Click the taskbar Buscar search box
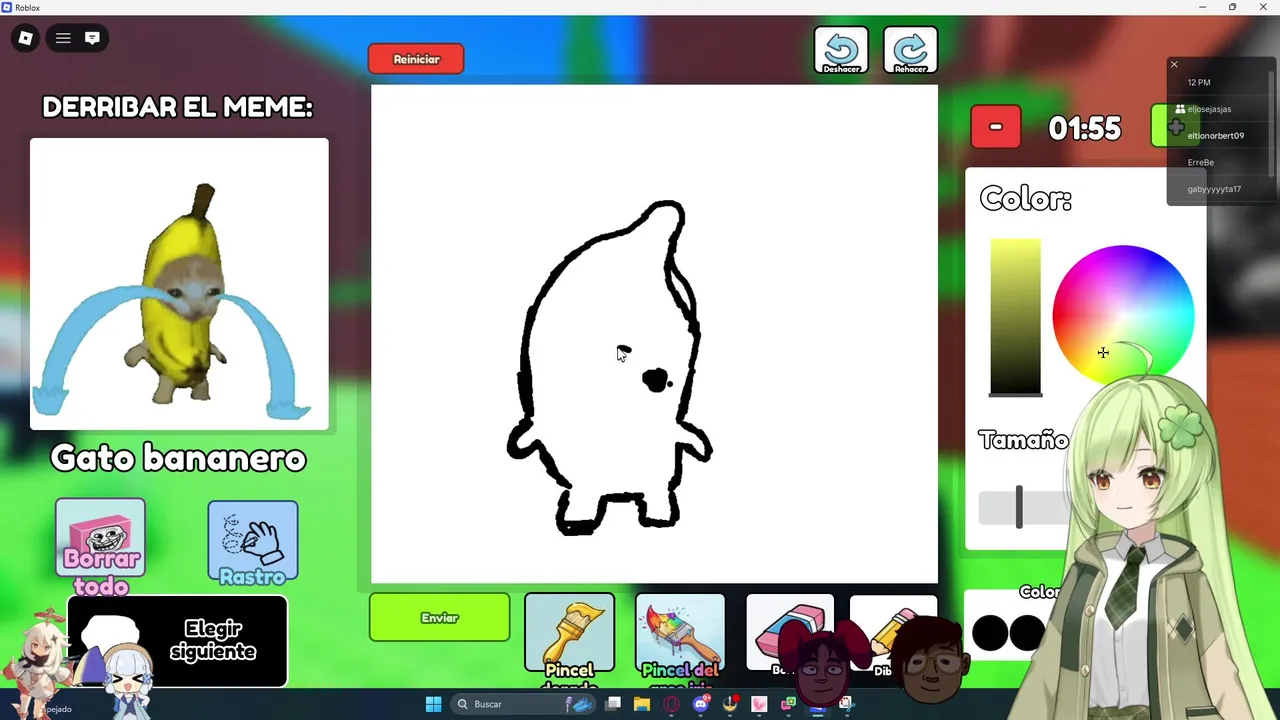The image size is (1280, 720). click(523, 704)
